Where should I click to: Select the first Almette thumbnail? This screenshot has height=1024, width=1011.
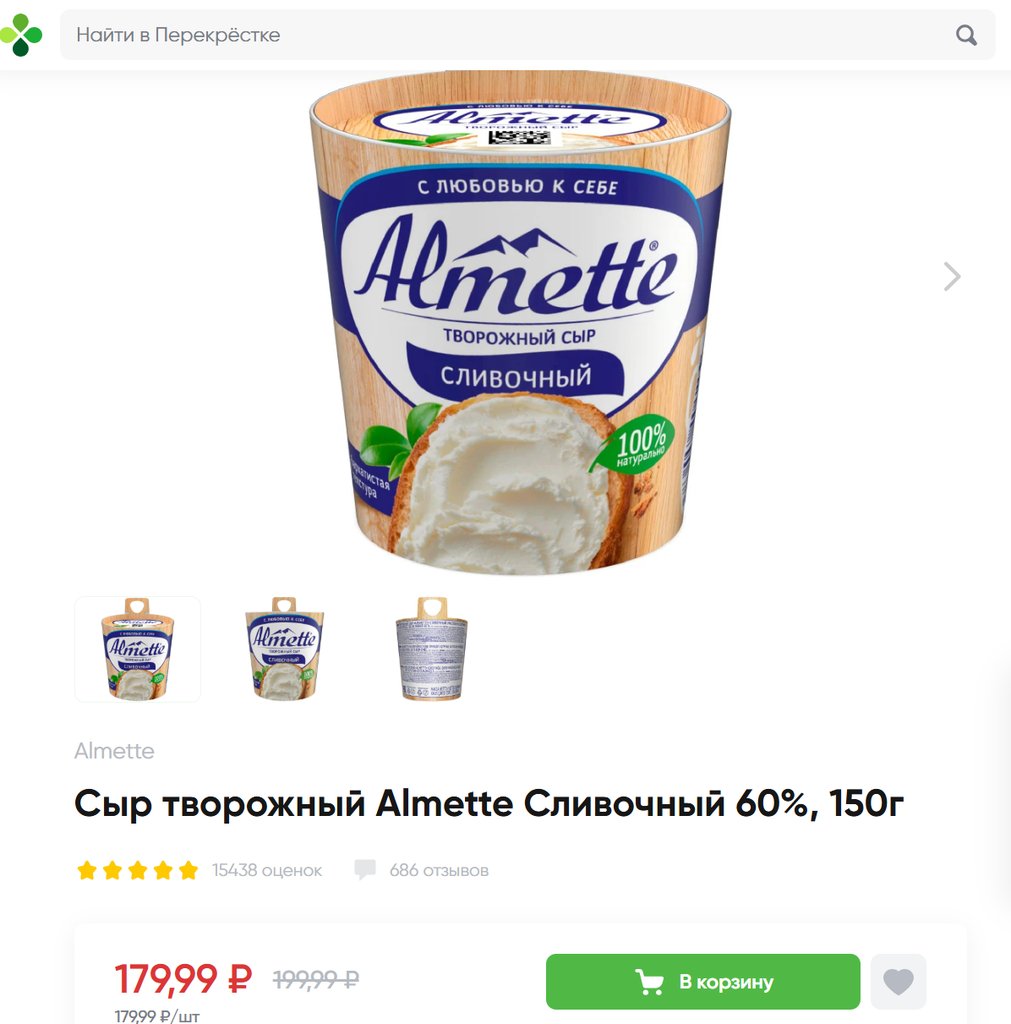click(x=138, y=649)
